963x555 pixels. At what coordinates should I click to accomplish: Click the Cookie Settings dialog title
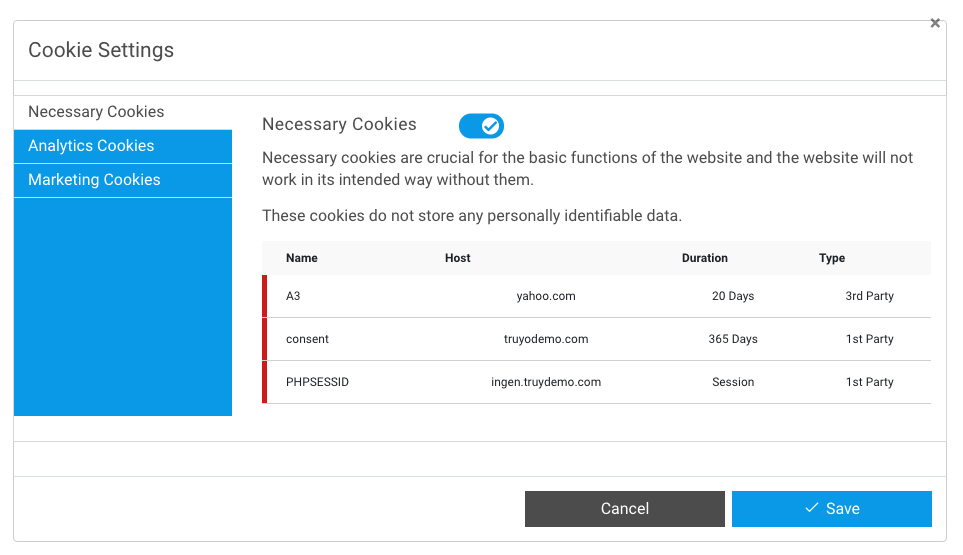coord(101,50)
